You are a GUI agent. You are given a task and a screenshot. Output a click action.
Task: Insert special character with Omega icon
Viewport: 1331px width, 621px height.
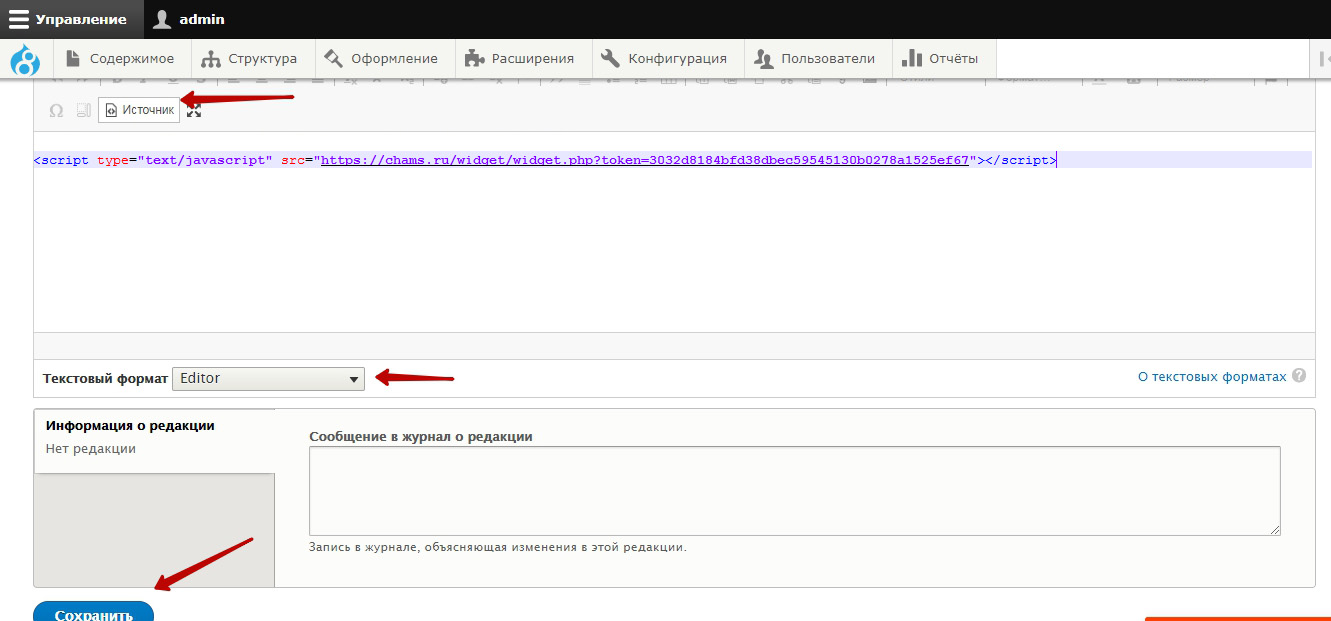click(56, 110)
